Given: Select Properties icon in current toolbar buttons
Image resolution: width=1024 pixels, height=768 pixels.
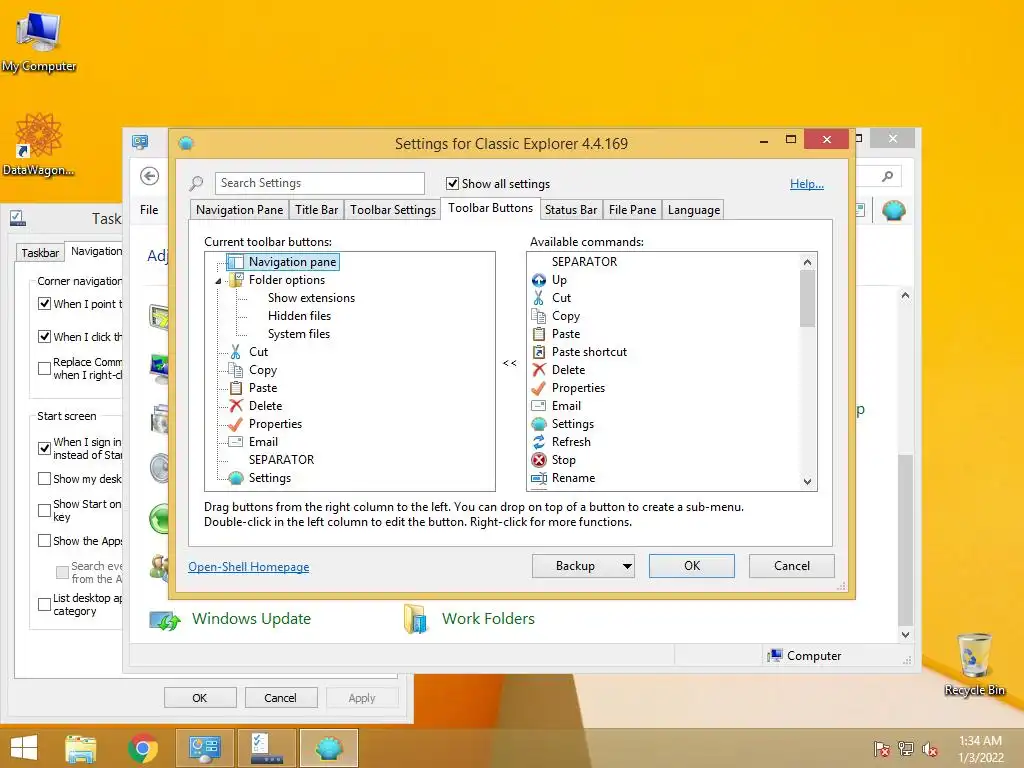Looking at the screenshot, I should pos(236,424).
